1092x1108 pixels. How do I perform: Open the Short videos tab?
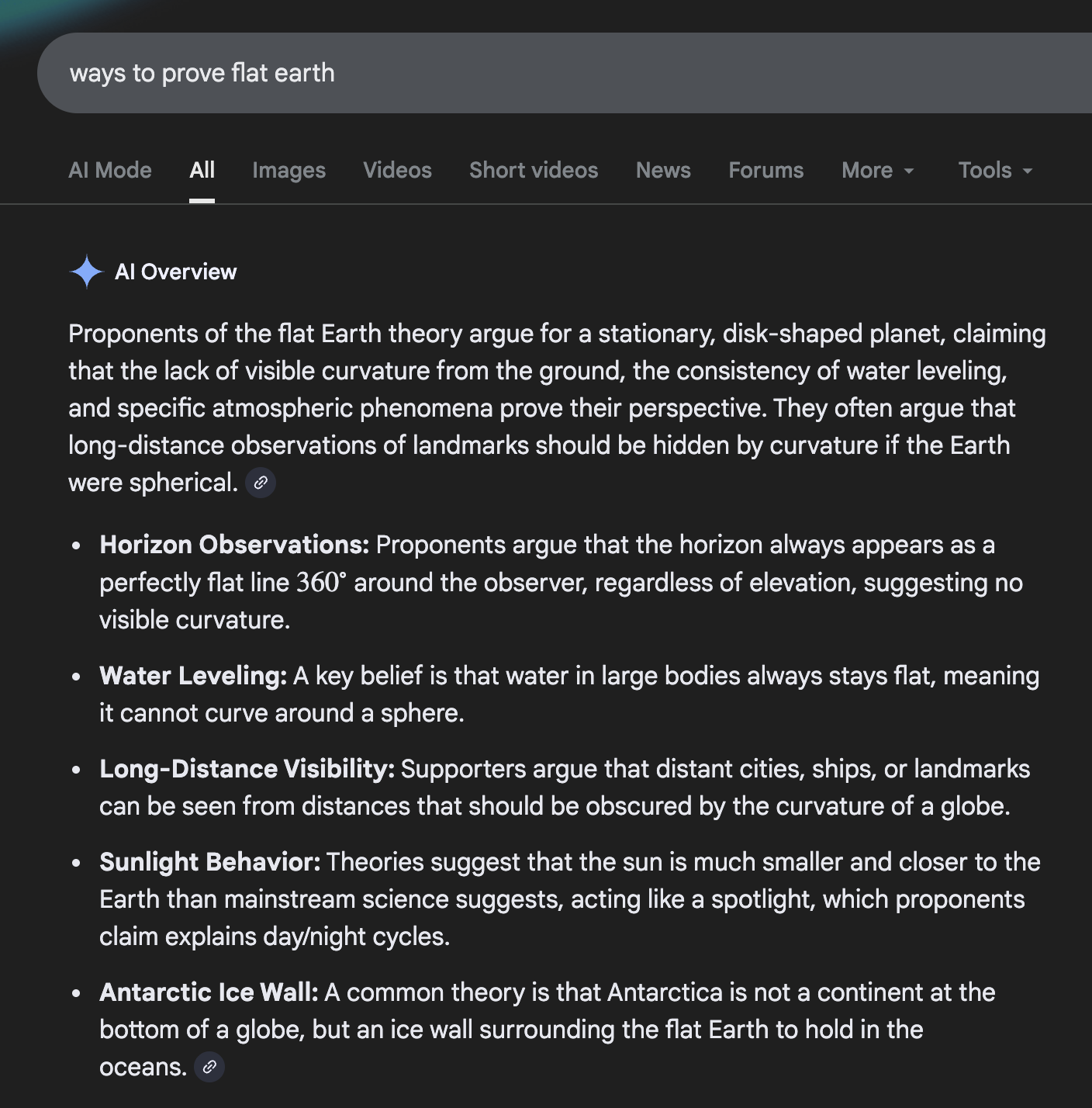[534, 170]
